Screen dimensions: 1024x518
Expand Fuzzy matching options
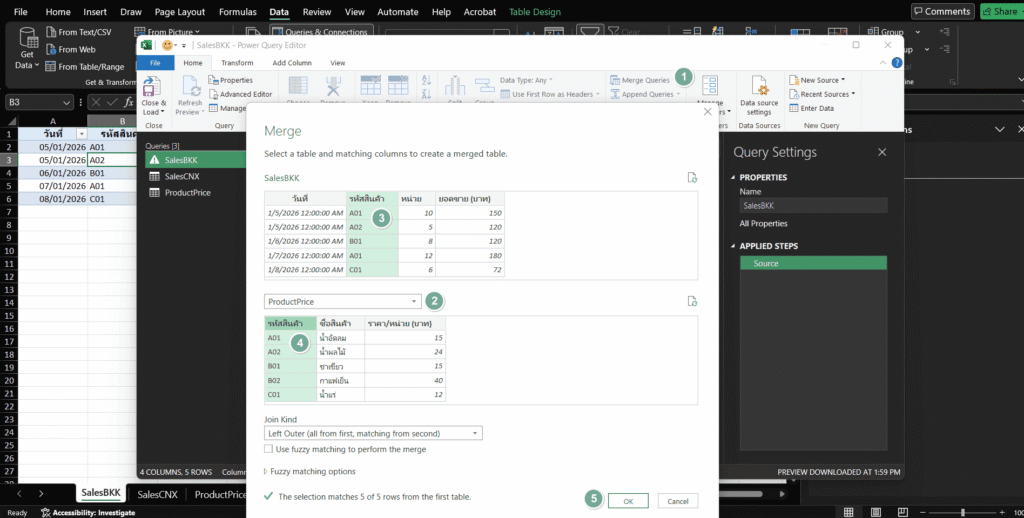pyautogui.click(x=310, y=472)
